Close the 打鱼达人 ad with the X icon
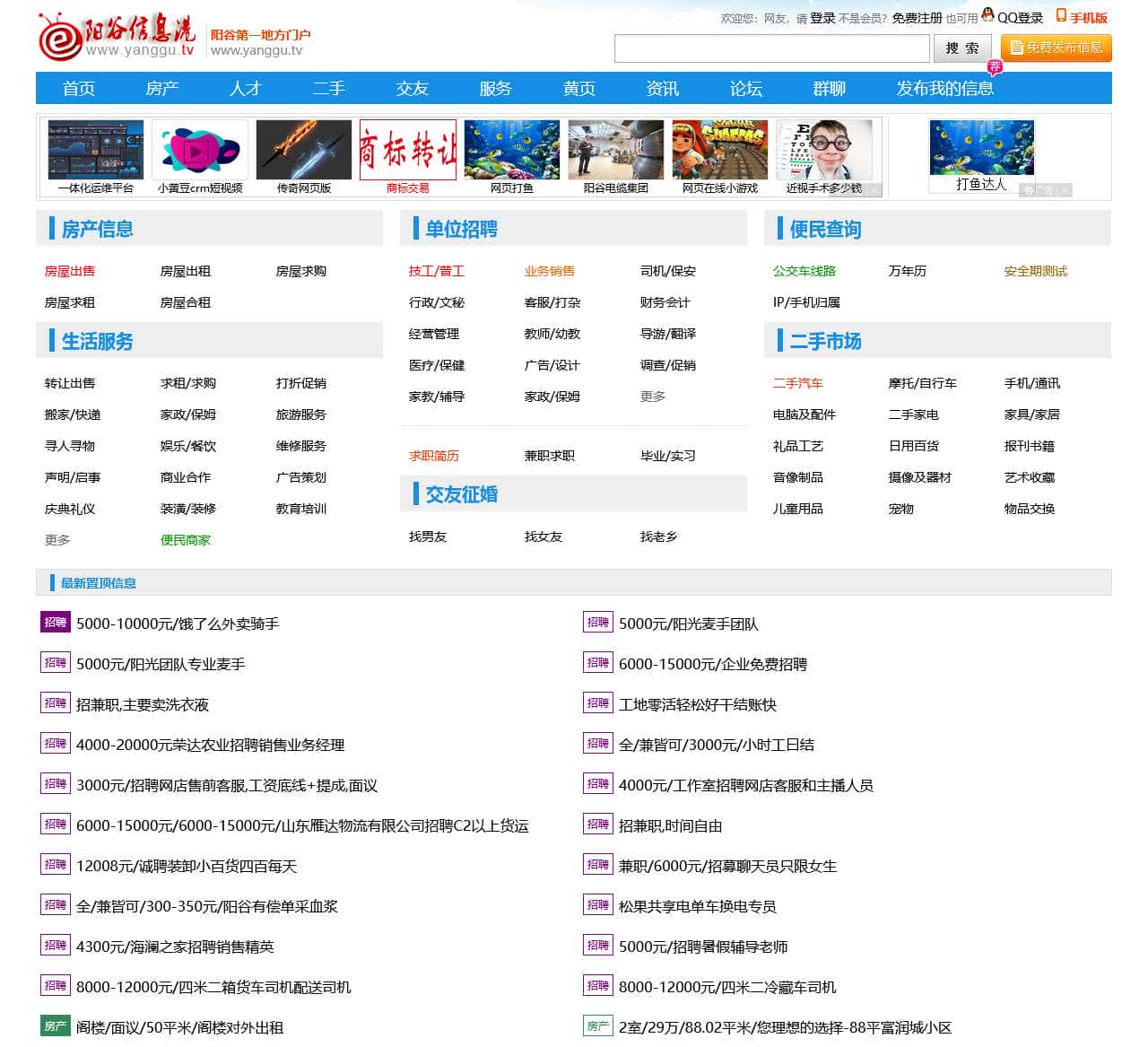 [x=1064, y=190]
